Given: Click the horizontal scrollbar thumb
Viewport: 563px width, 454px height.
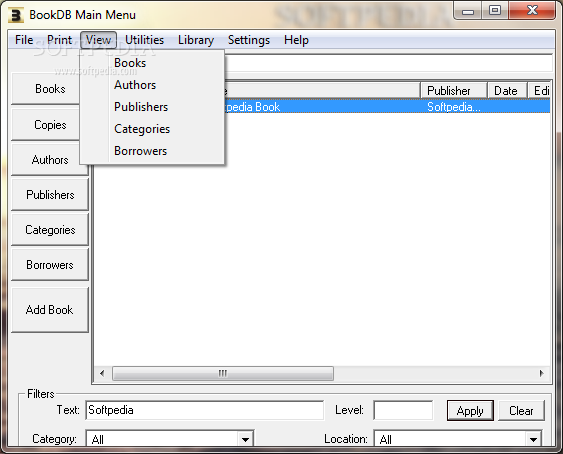Looking at the screenshot, I should [x=223, y=374].
